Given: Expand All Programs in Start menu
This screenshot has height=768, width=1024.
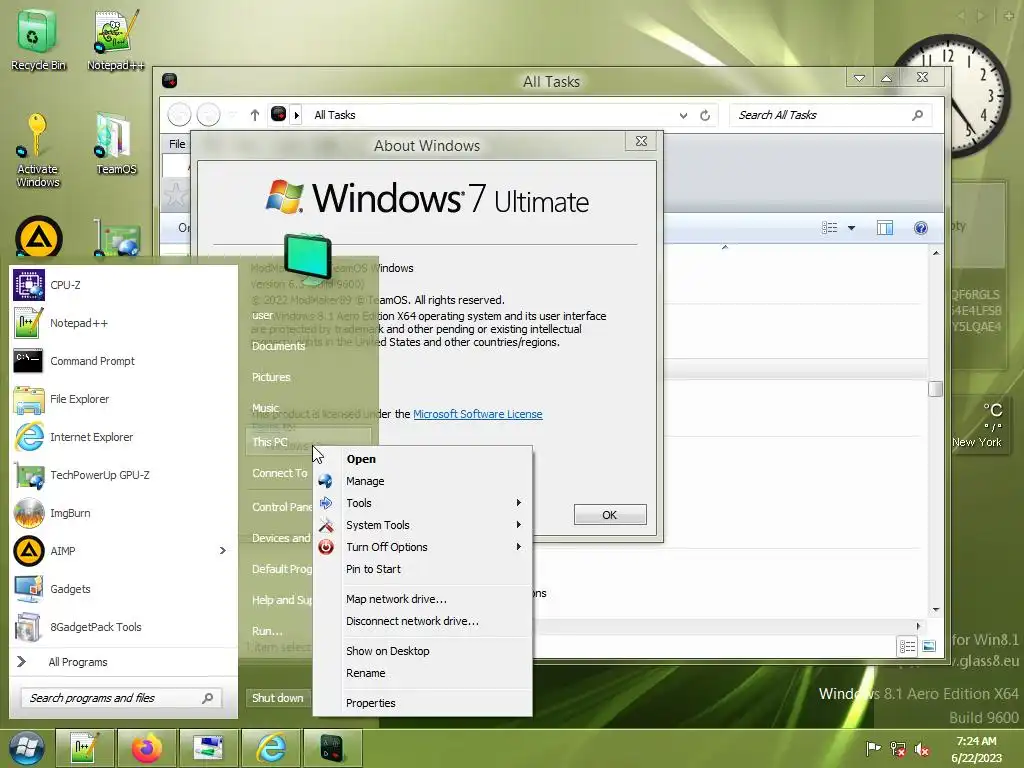Looking at the screenshot, I should [123, 662].
